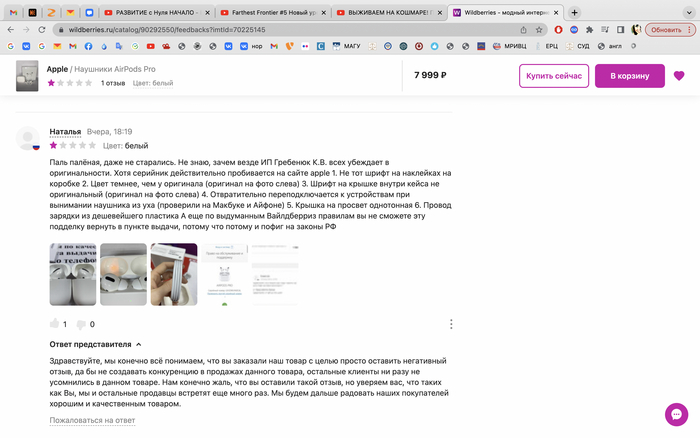Image resolution: width=700 pixels, height=438 pixels.
Task: Select the pinned Gmail tab
Action: click(13, 13)
